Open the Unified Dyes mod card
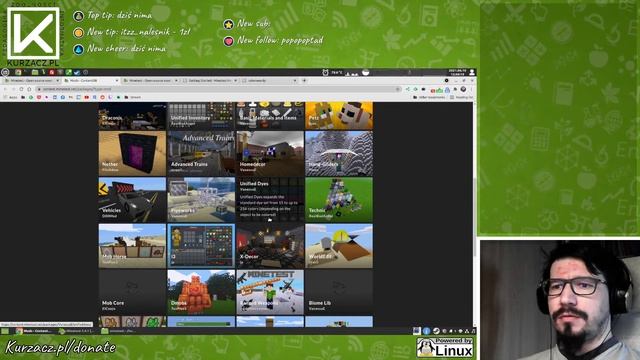The image size is (640, 360). (x=270, y=200)
